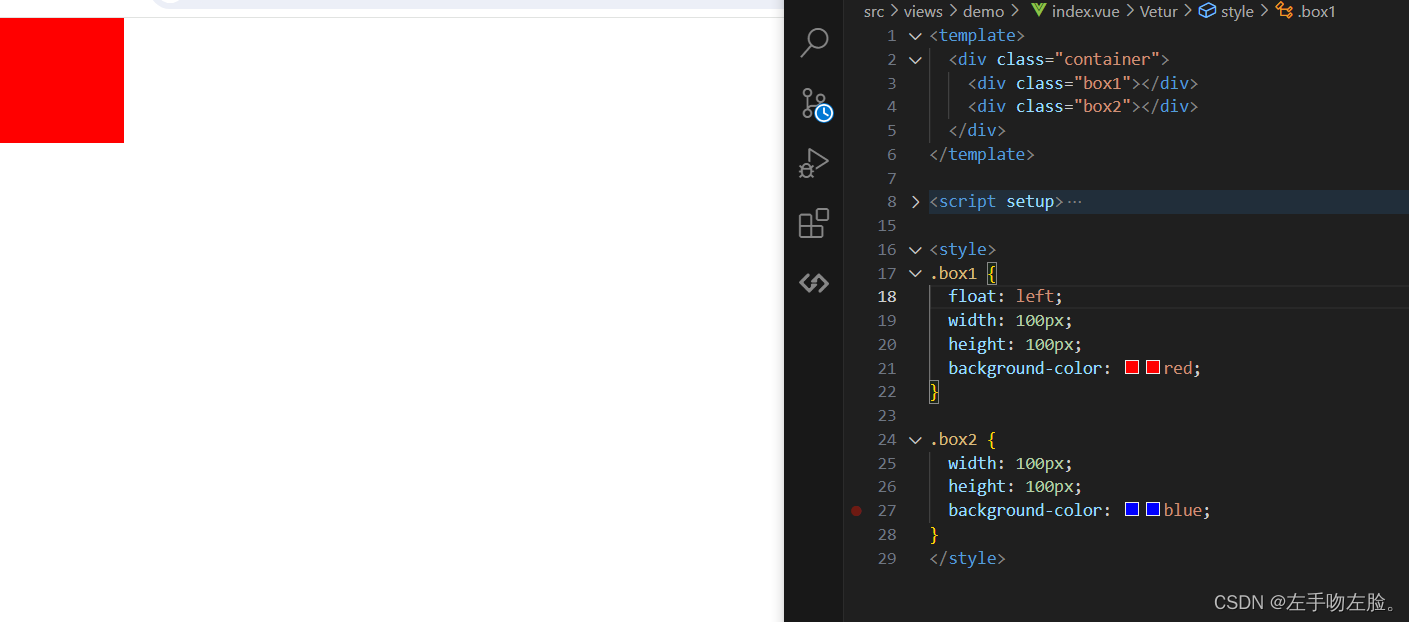Click line number 29 in the gutter
Image resolution: width=1409 pixels, height=622 pixels.
pyautogui.click(x=887, y=558)
